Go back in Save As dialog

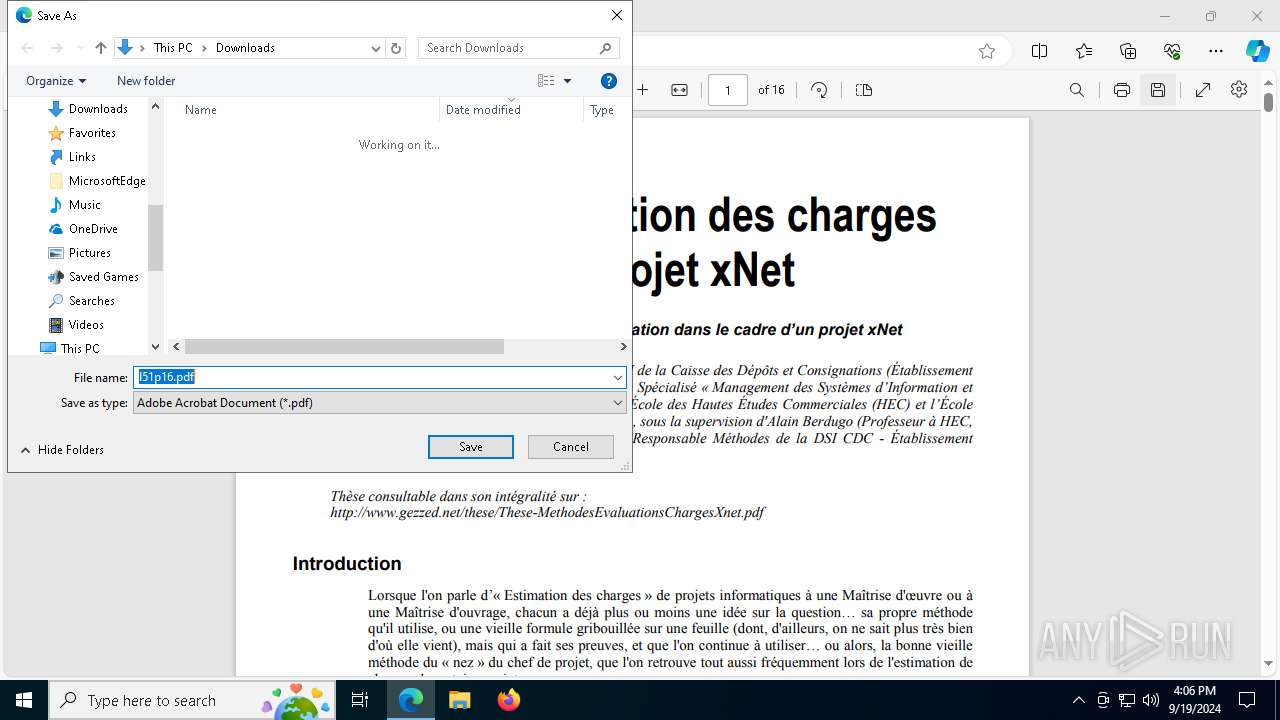(x=28, y=48)
